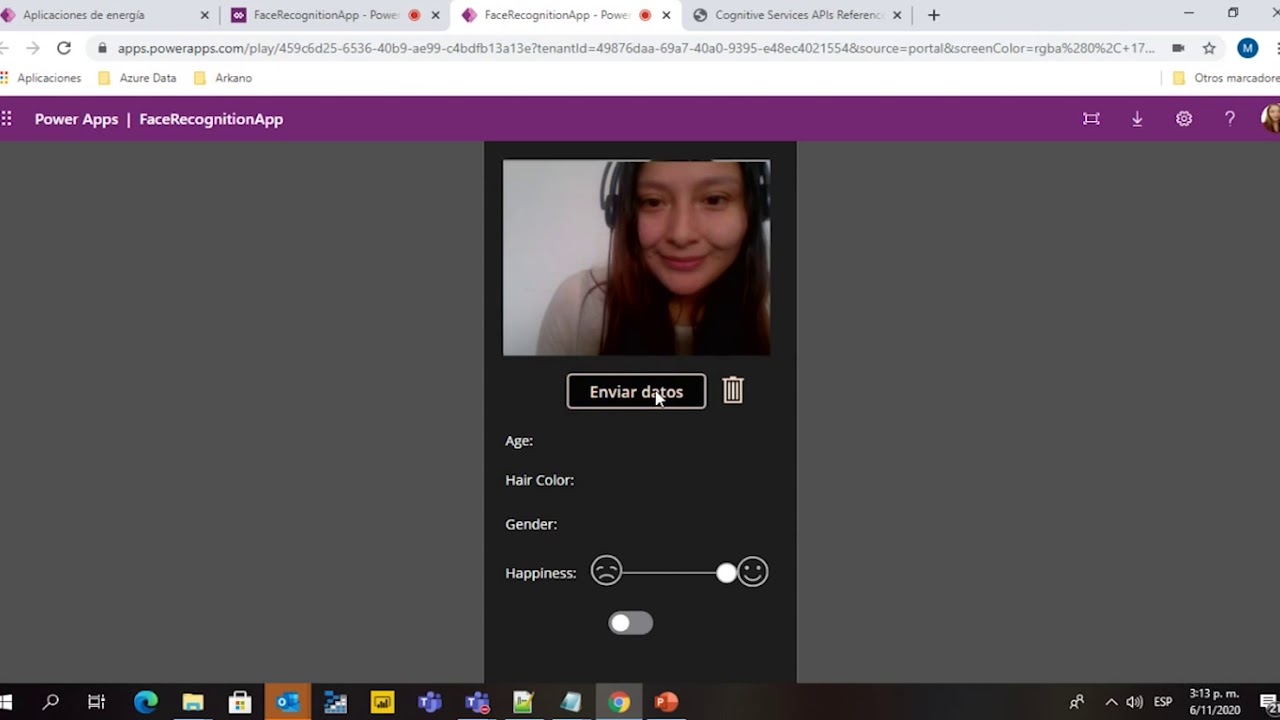Image resolution: width=1280 pixels, height=720 pixels.
Task: Go forward in browser history
Action: 32,48
